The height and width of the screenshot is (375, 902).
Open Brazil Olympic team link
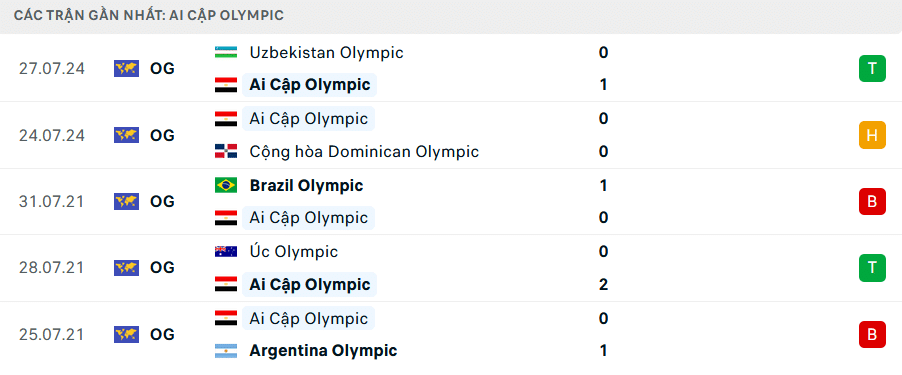tap(307, 186)
